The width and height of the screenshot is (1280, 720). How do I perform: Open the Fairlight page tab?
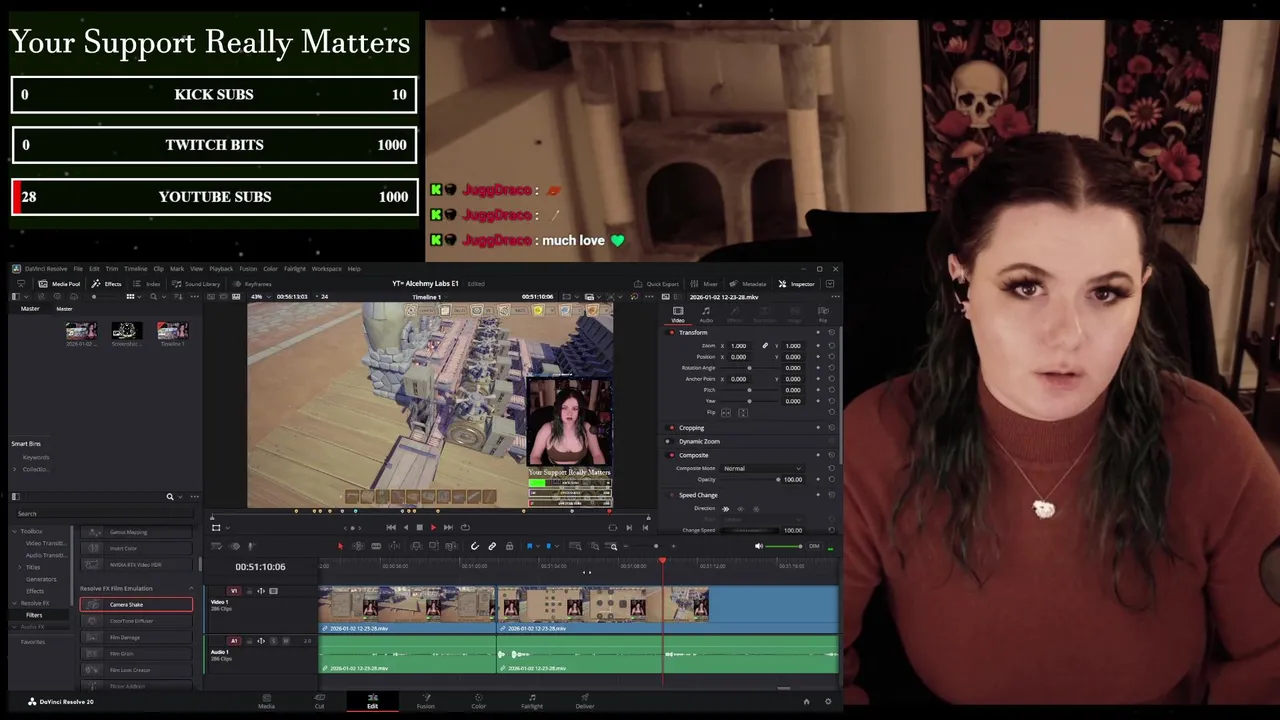(x=531, y=701)
